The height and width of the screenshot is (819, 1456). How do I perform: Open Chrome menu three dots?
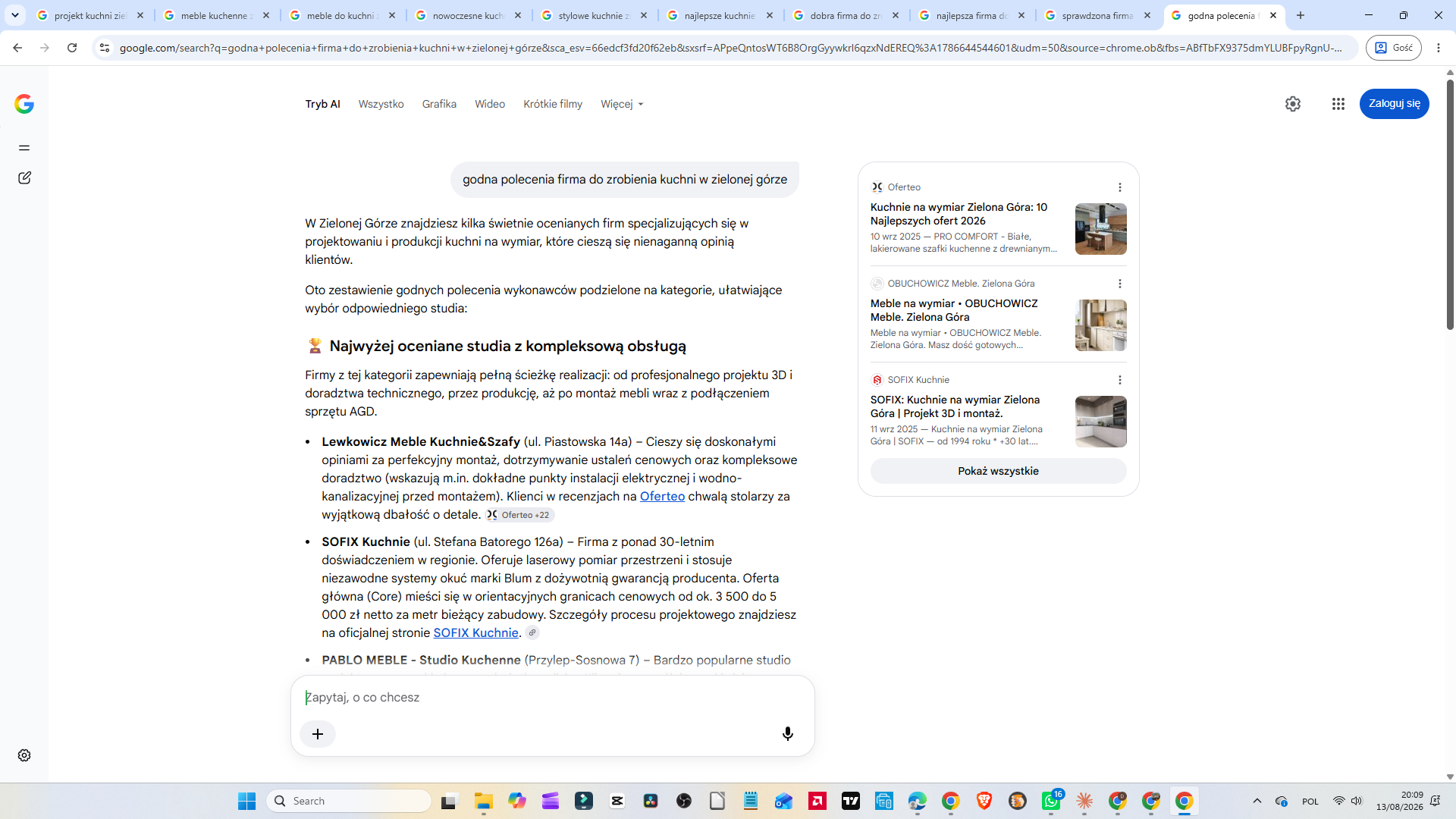(x=1439, y=48)
